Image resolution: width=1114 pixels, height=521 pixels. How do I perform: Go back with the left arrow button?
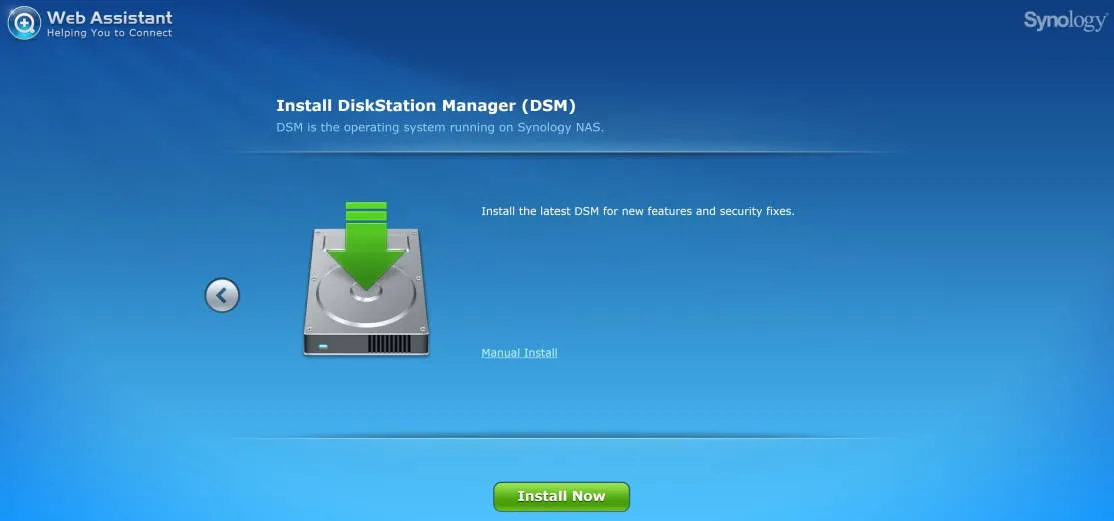tap(222, 295)
